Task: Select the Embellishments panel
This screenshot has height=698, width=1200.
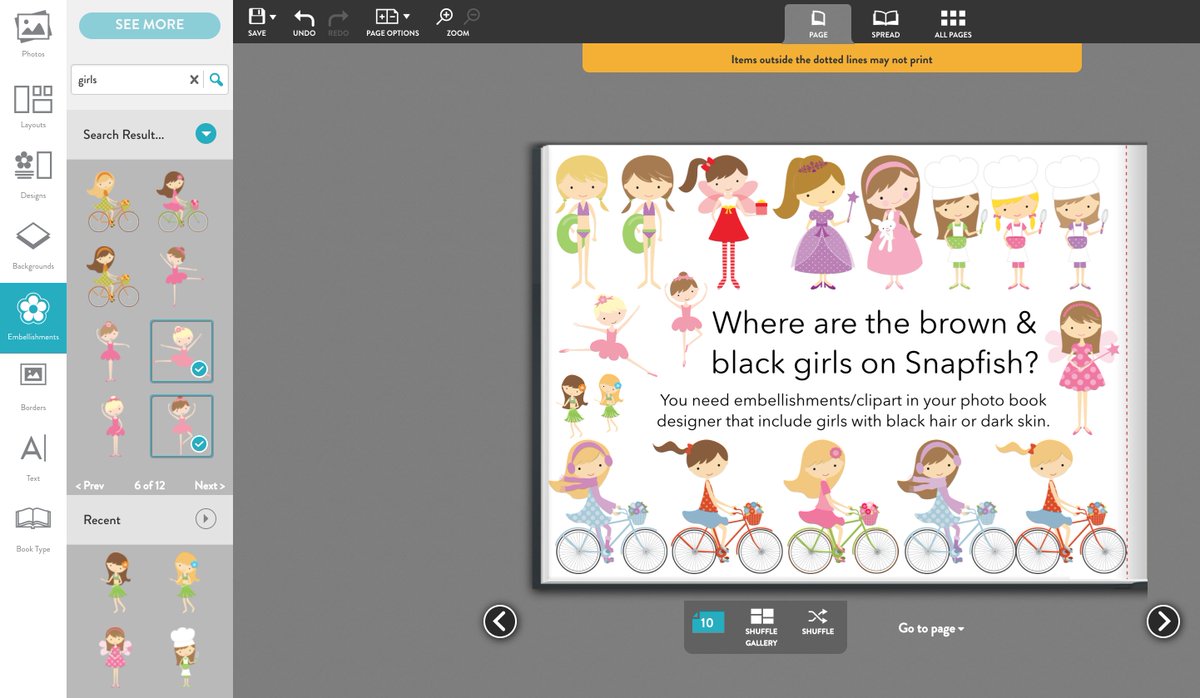Action: pyautogui.click(x=33, y=317)
